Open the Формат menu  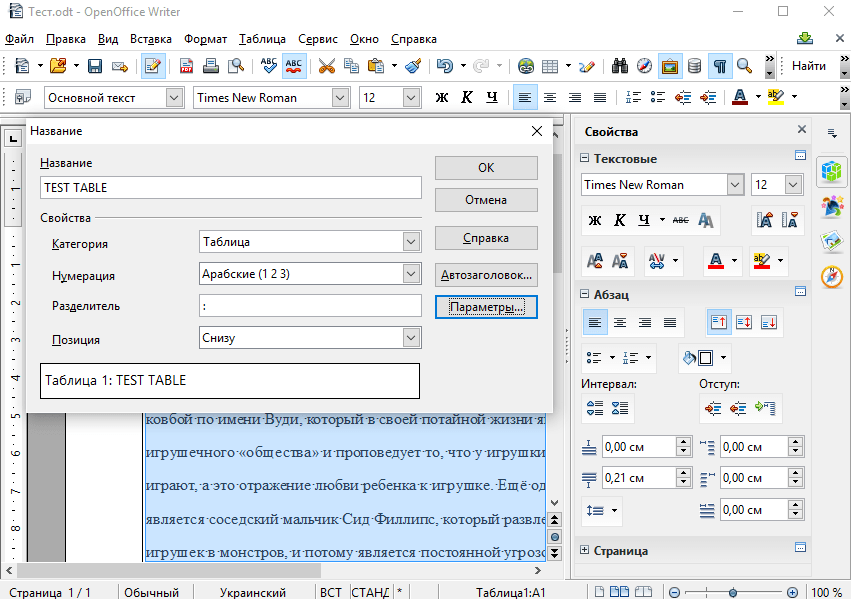tap(205, 39)
